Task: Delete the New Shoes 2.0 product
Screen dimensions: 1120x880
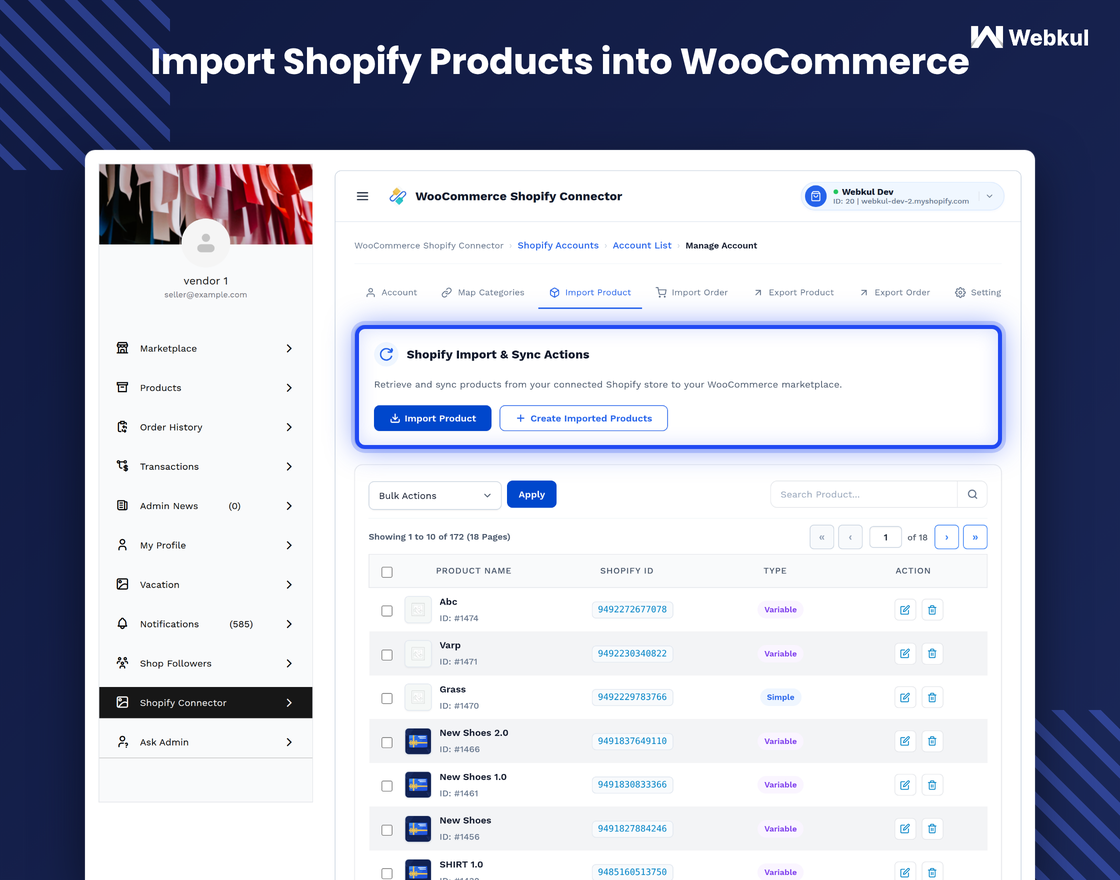Action: point(932,741)
